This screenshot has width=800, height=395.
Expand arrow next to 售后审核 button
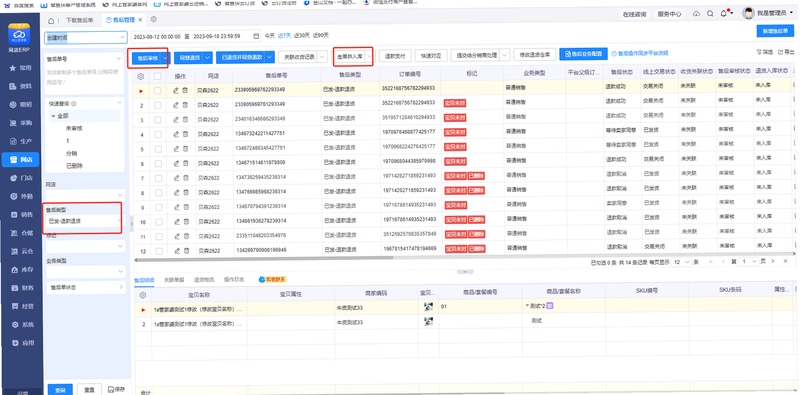[x=165, y=58]
